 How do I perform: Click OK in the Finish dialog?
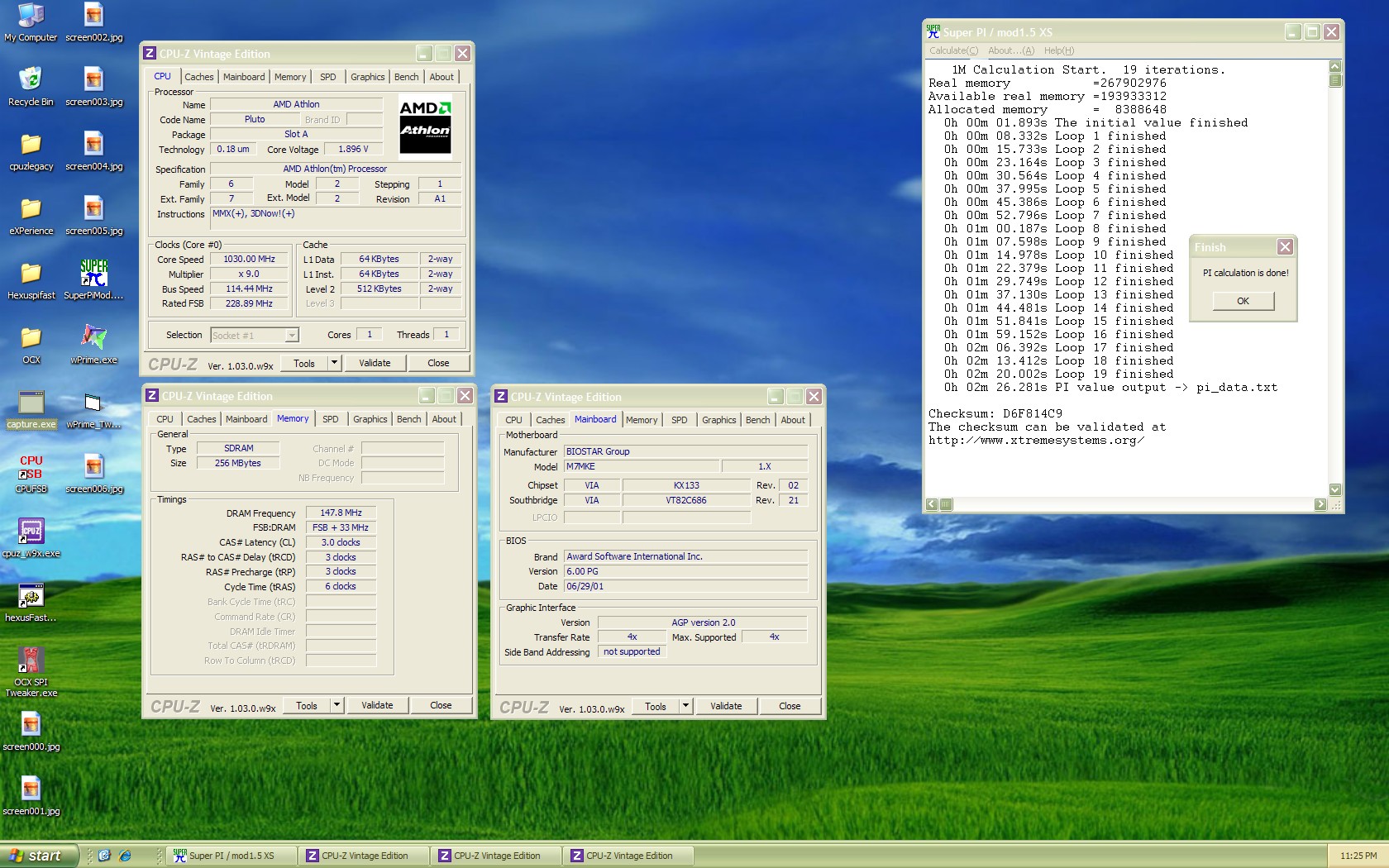click(x=1243, y=301)
